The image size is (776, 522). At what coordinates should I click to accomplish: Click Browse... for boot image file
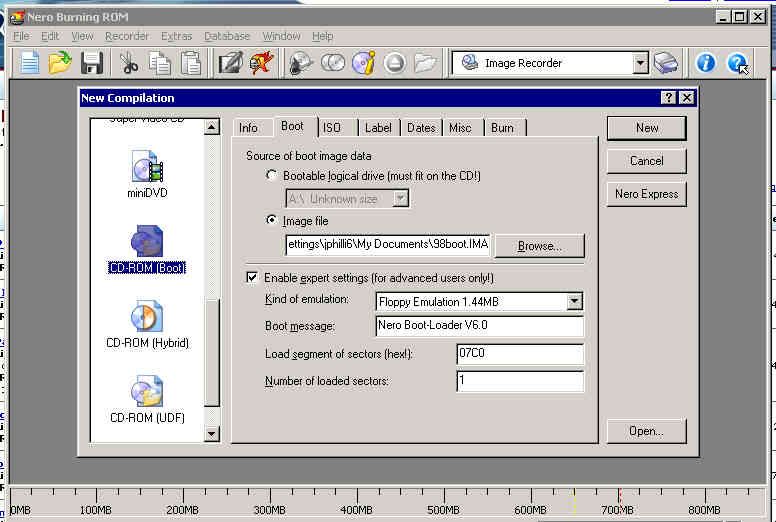tap(539, 246)
